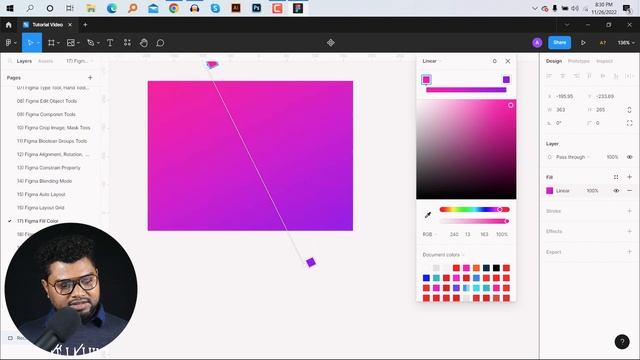Viewport: 640px width, 360px height.
Task: Click the component icon in toolbar center
Action: (x=331, y=42)
